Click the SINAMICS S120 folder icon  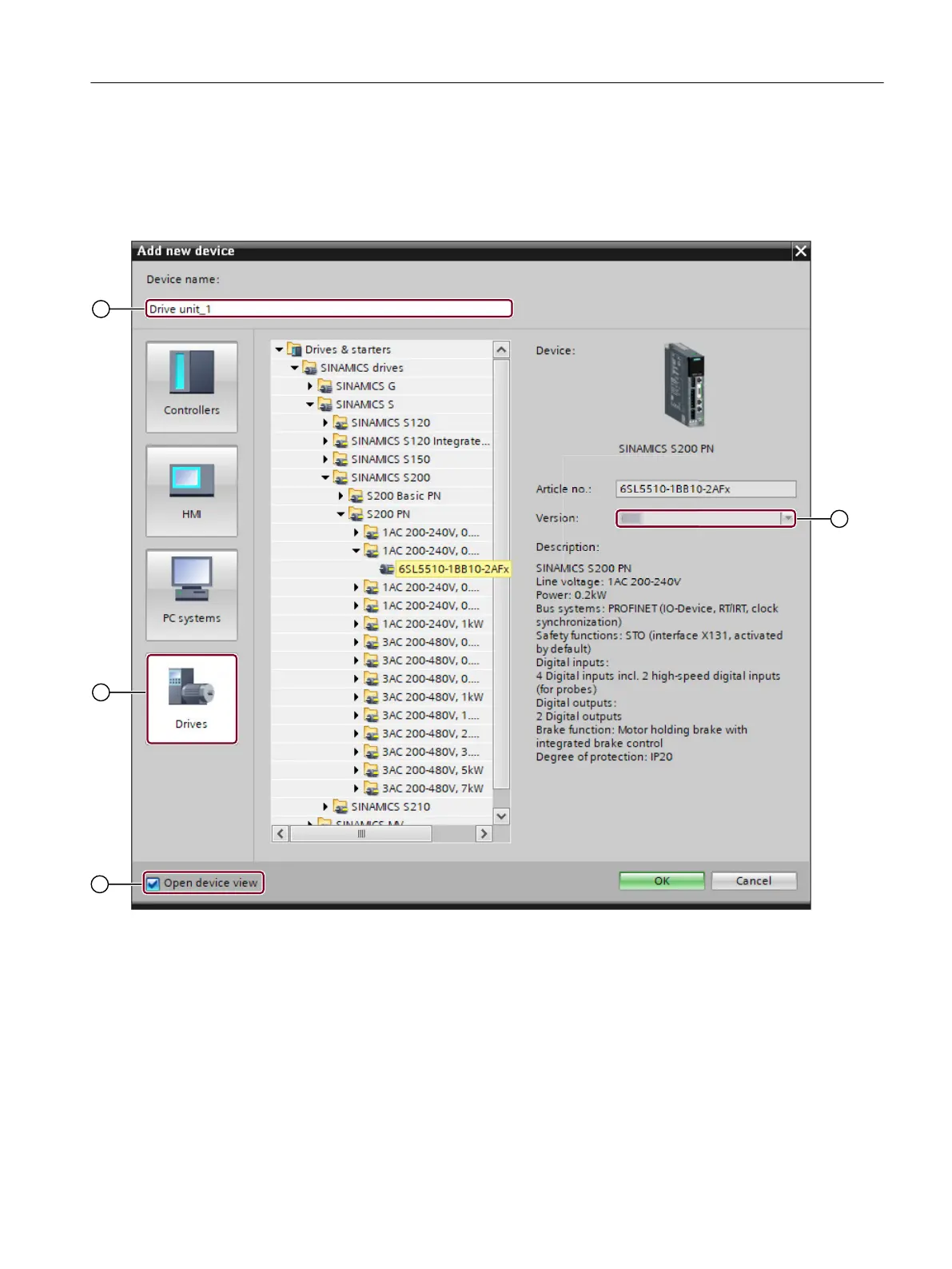point(341,423)
